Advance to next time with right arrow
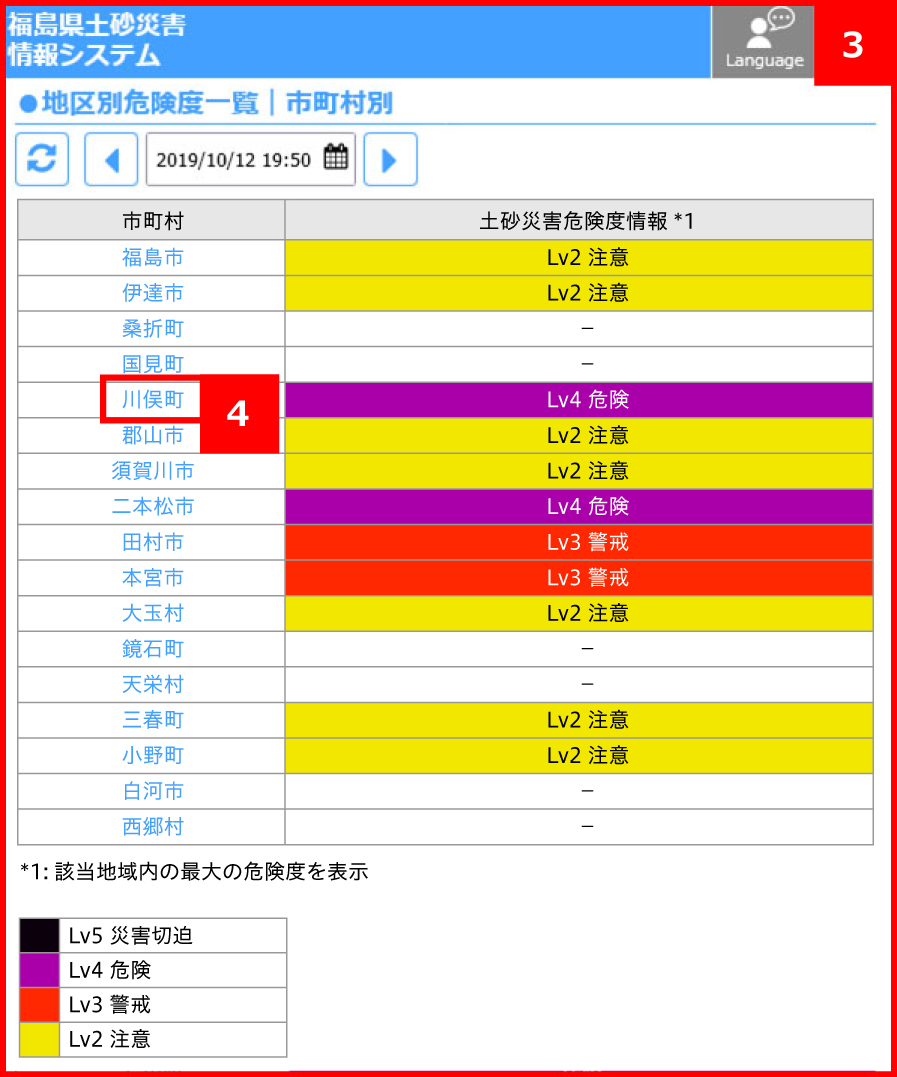 click(x=390, y=159)
